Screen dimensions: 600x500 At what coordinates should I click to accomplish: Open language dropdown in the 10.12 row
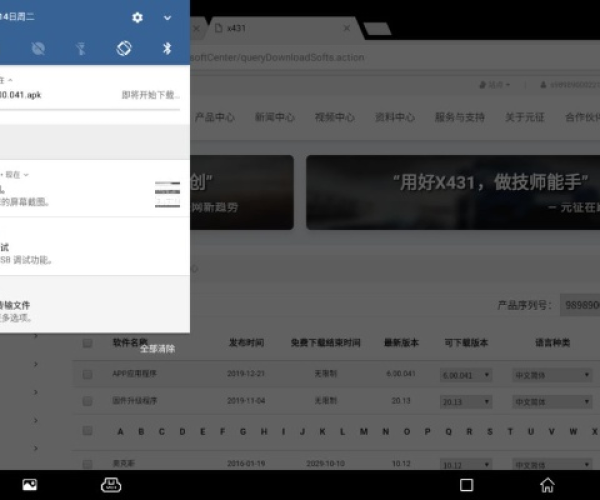[552, 465]
